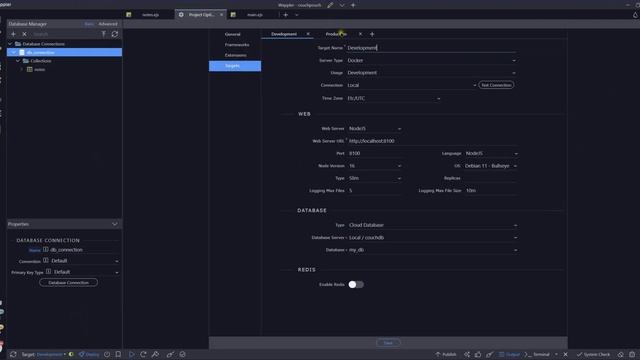Click the sync icon left of Target in status bar
The width and height of the screenshot is (640, 360).
point(13,354)
